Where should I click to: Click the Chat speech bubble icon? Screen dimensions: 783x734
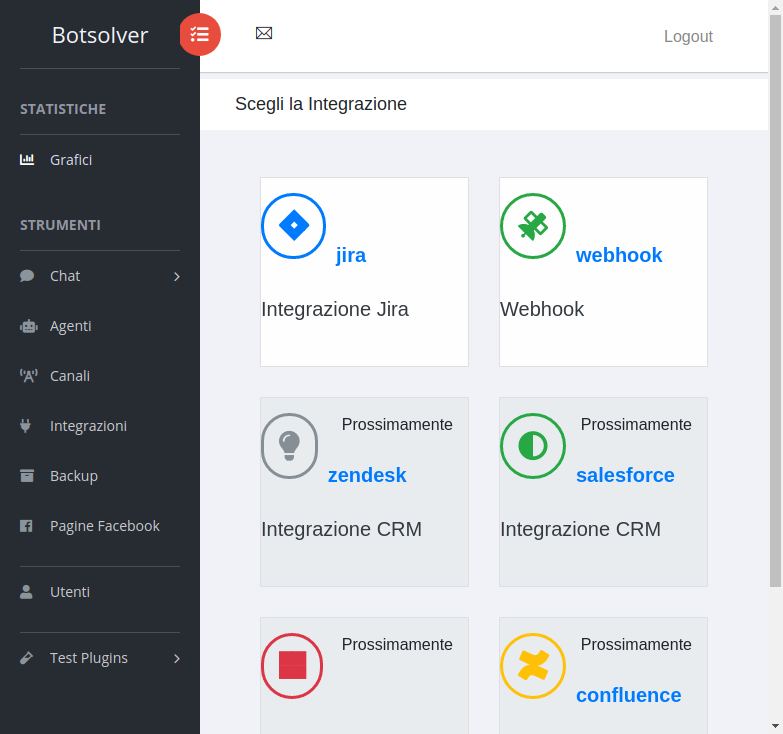pos(27,276)
